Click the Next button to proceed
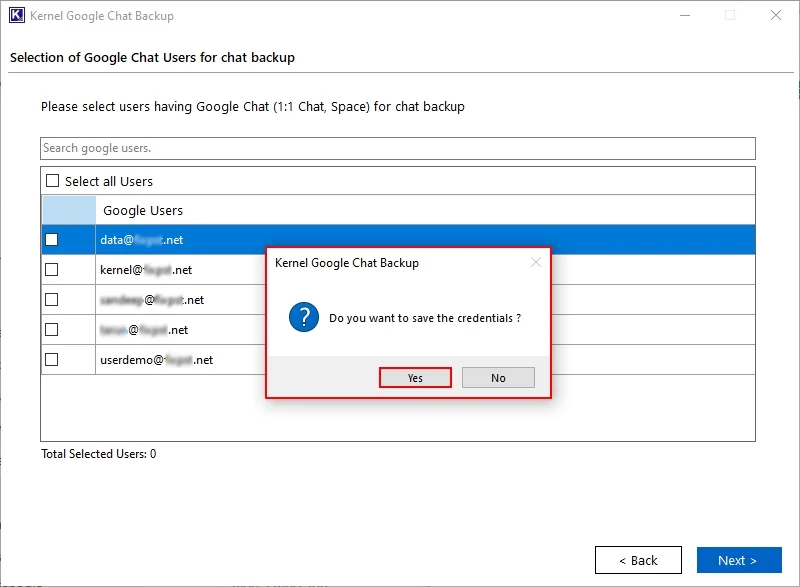 (739, 560)
